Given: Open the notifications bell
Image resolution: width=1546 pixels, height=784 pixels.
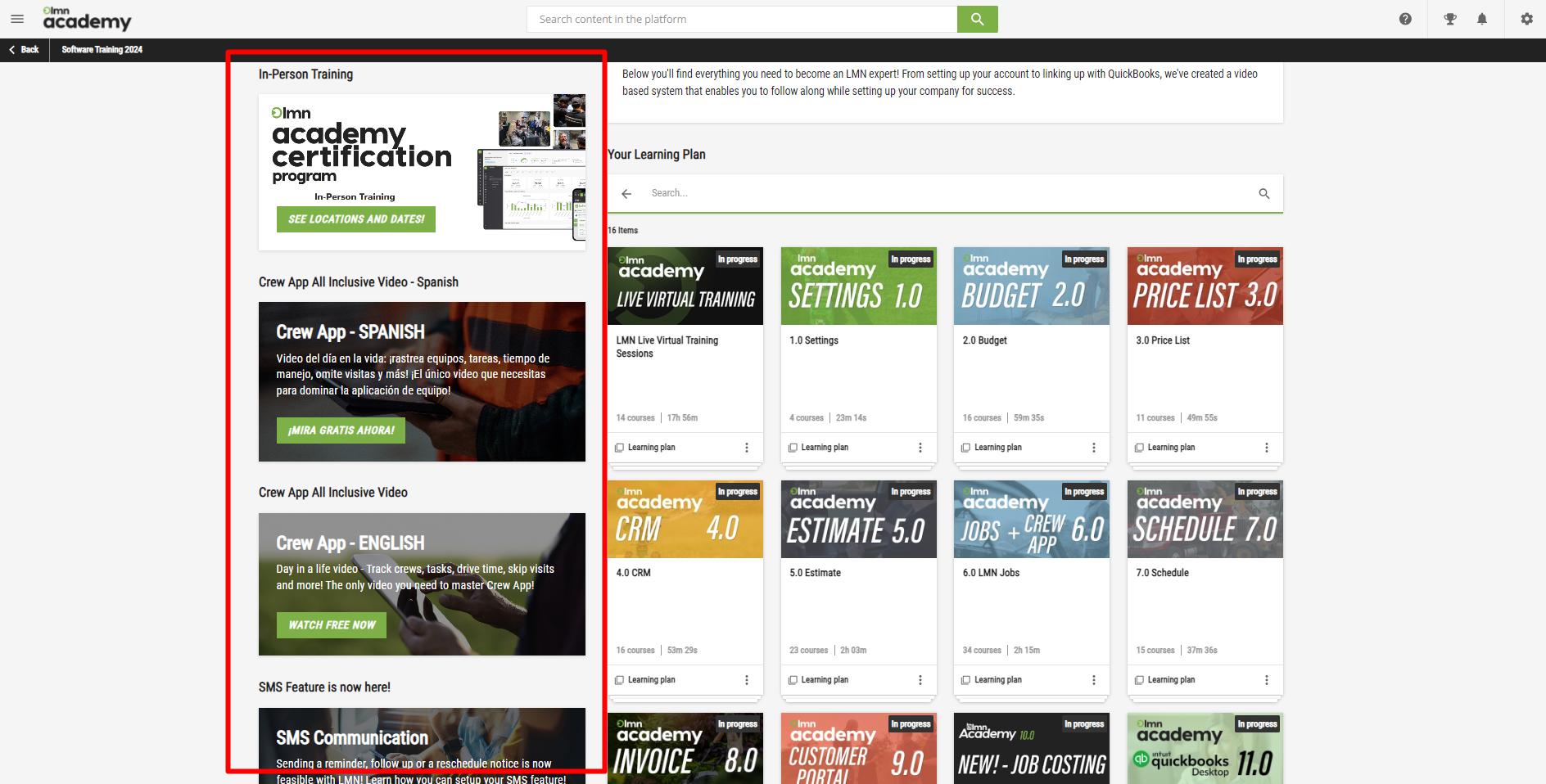Looking at the screenshot, I should pyautogui.click(x=1482, y=19).
